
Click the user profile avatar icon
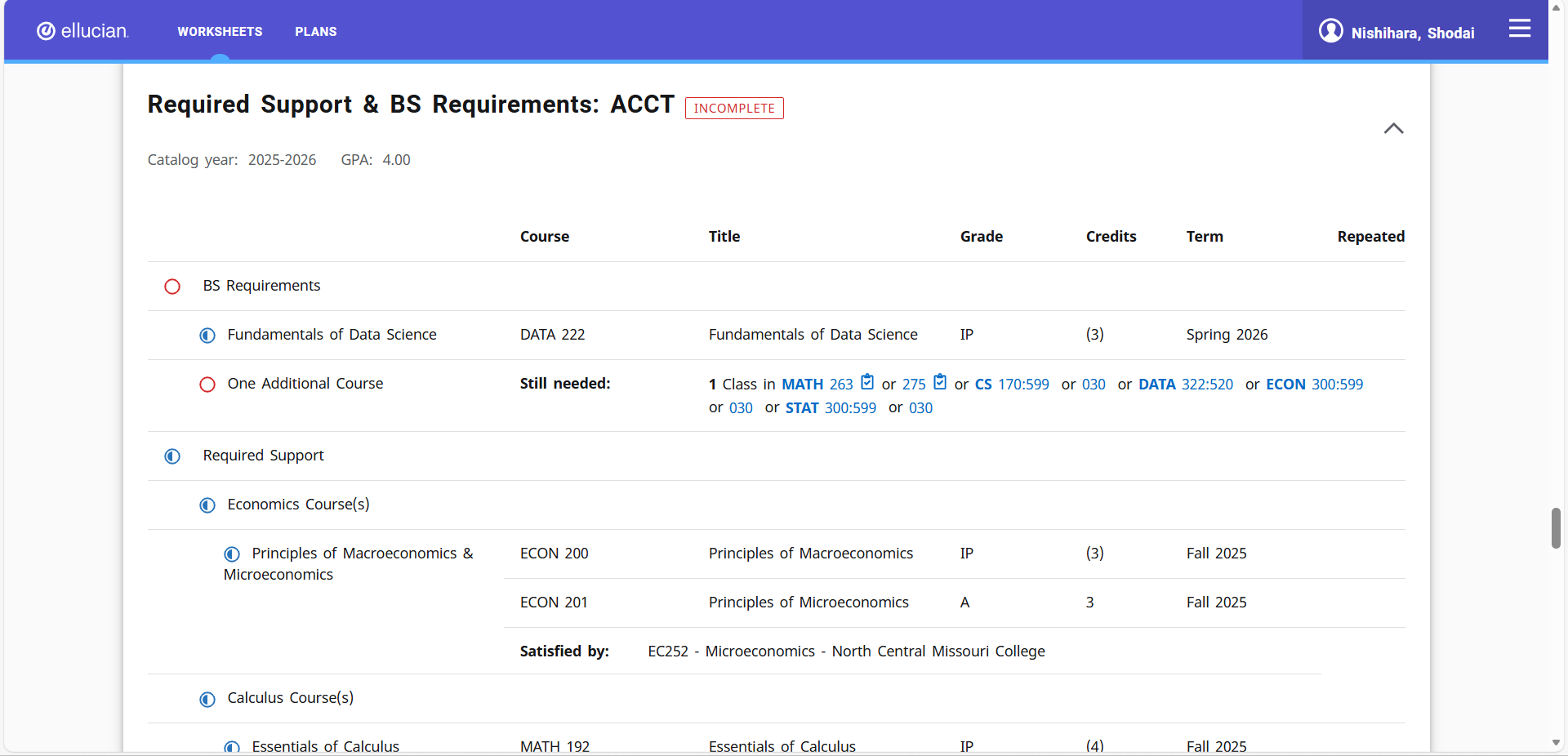[1330, 31]
